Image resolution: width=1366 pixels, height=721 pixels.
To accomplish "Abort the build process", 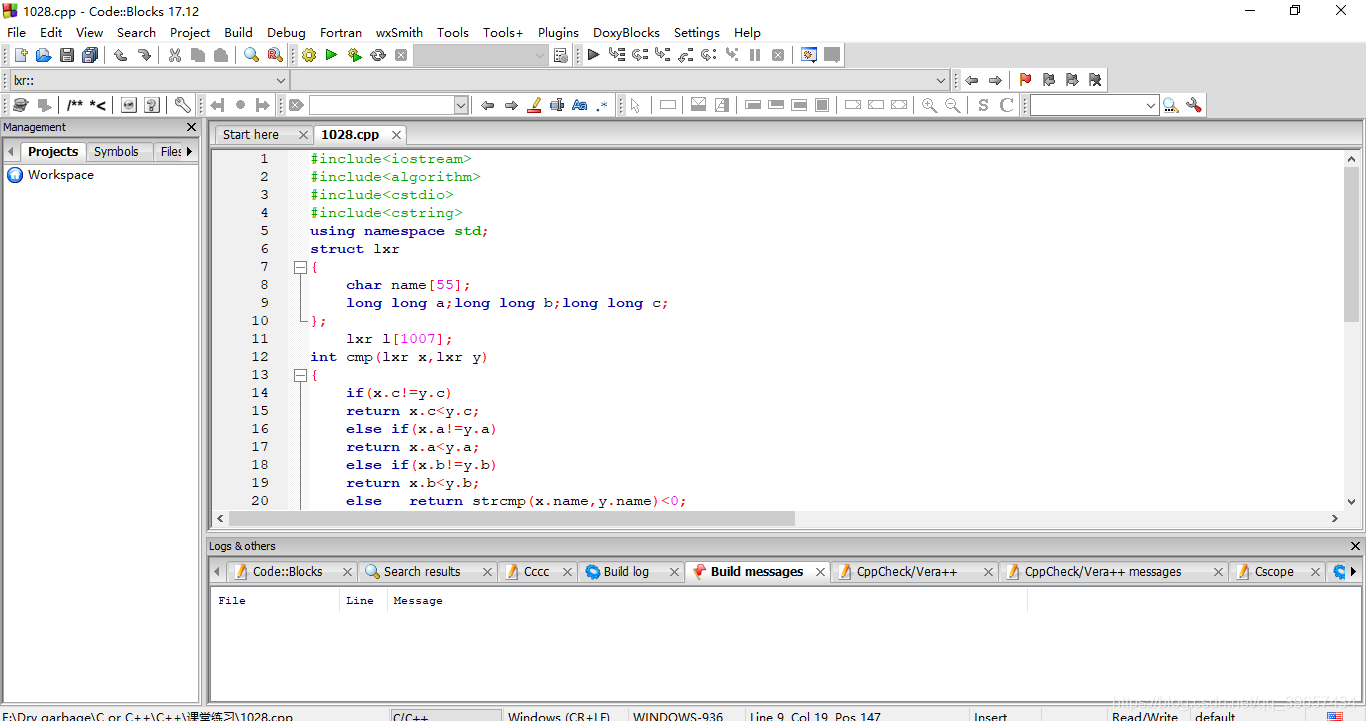I will click(x=401, y=55).
